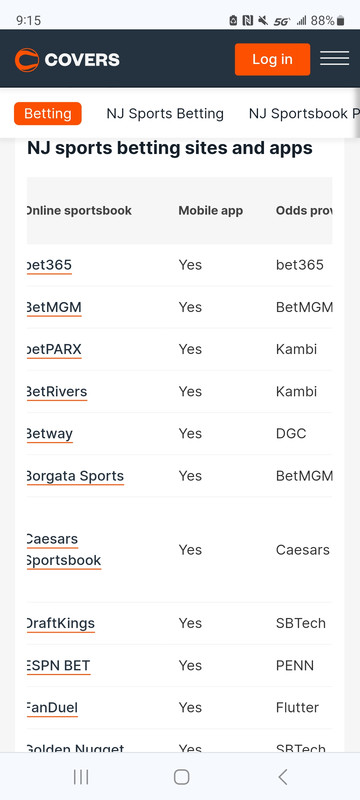Image resolution: width=360 pixels, height=800 pixels.
Task: Follow the BetMGM link
Action: pyautogui.click(x=54, y=307)
